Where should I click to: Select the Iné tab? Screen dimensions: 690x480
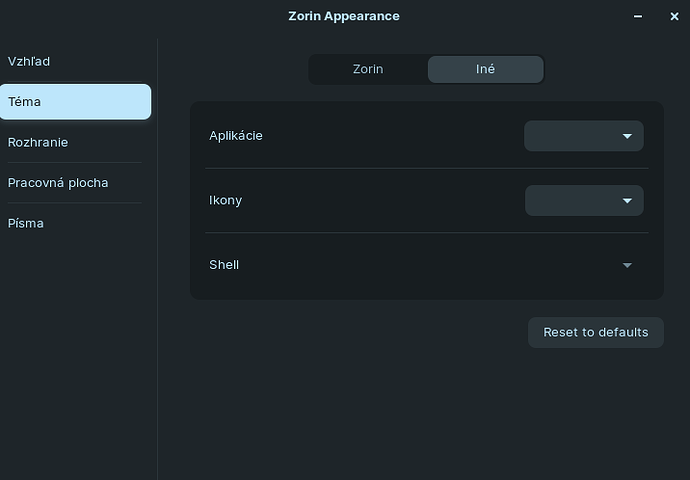tap(485, 69)
